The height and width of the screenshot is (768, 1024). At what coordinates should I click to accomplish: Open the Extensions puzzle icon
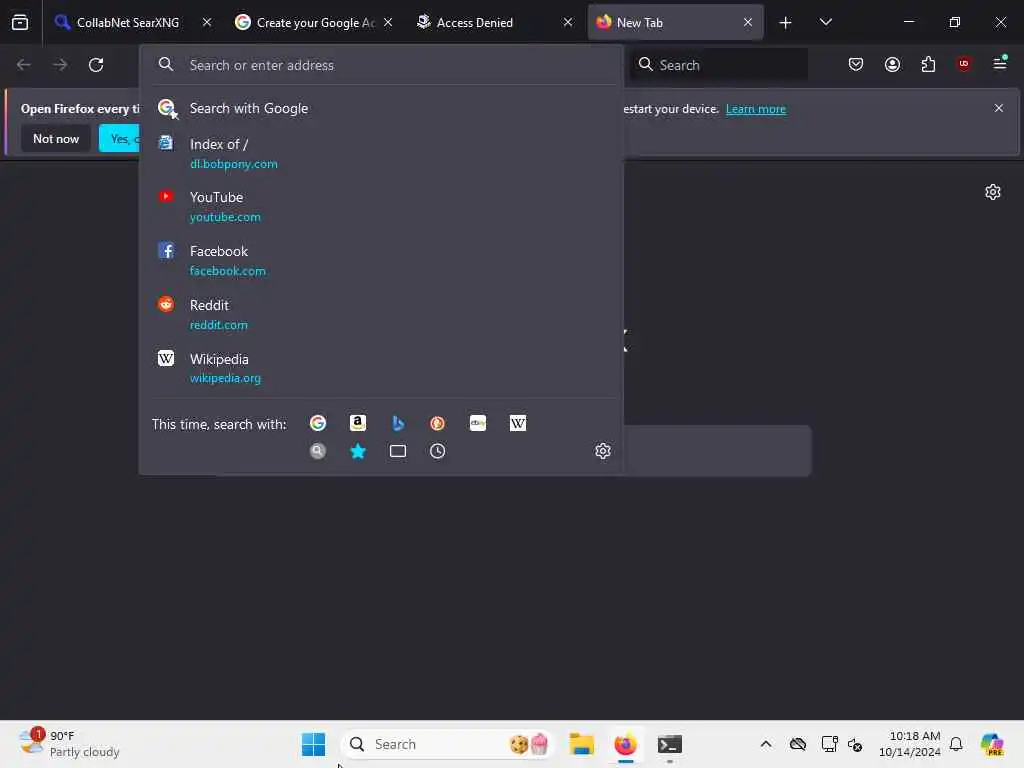[x=928, y=64]
